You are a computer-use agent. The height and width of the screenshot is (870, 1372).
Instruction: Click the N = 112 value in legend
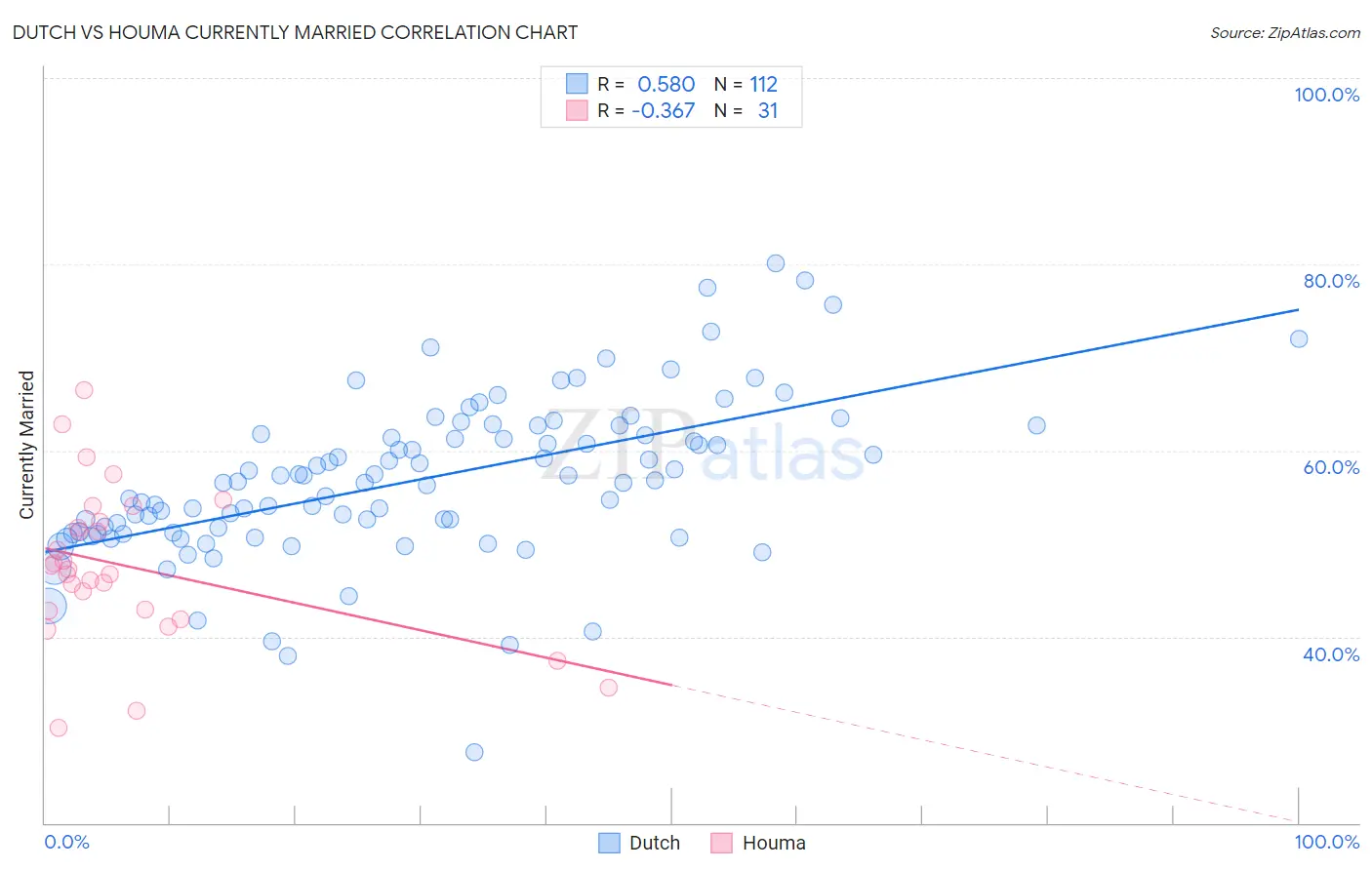[746, 84]
